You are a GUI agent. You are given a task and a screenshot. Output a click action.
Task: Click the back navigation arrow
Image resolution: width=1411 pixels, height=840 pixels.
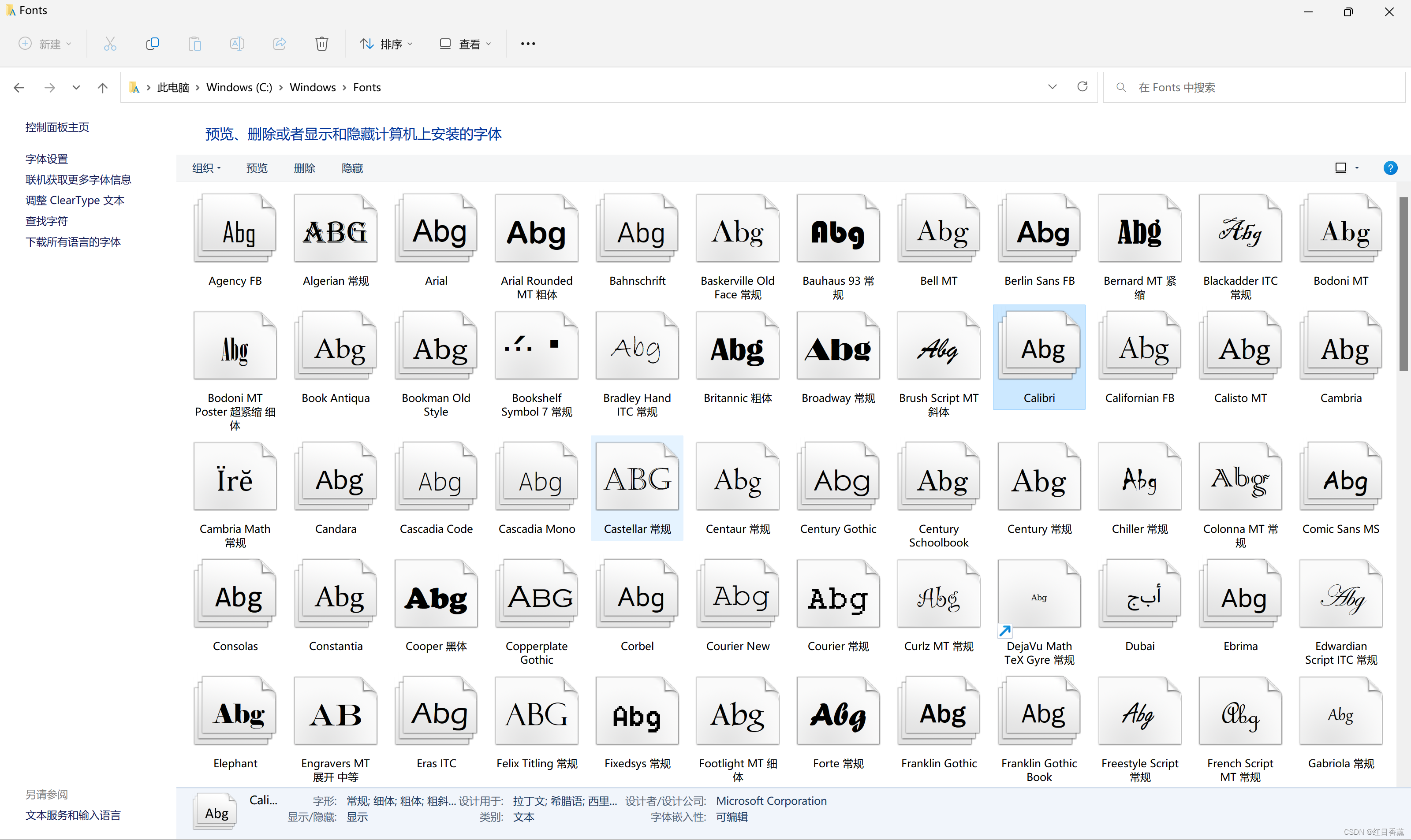pyautogui.click(x=19, y=88)
